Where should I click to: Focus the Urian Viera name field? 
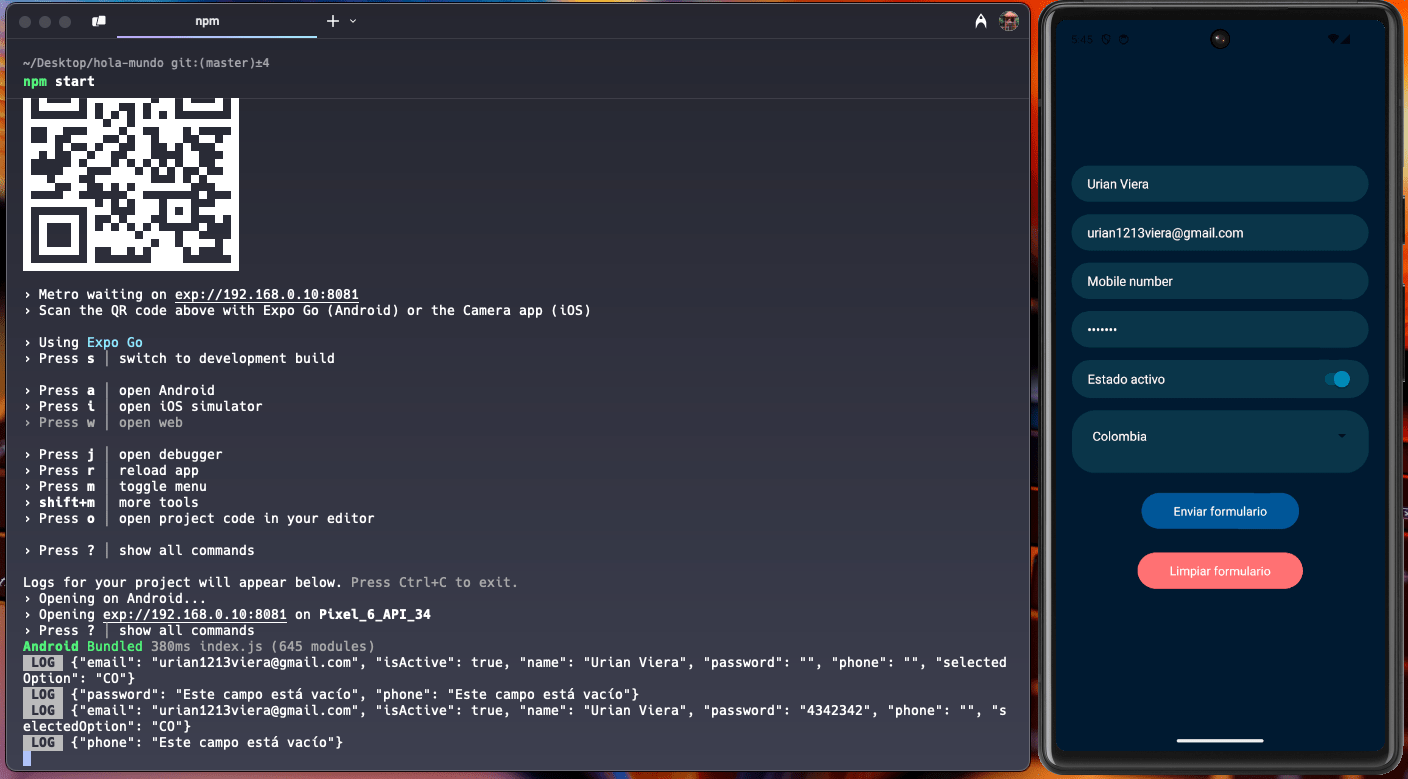click(x=1220, y=184)
